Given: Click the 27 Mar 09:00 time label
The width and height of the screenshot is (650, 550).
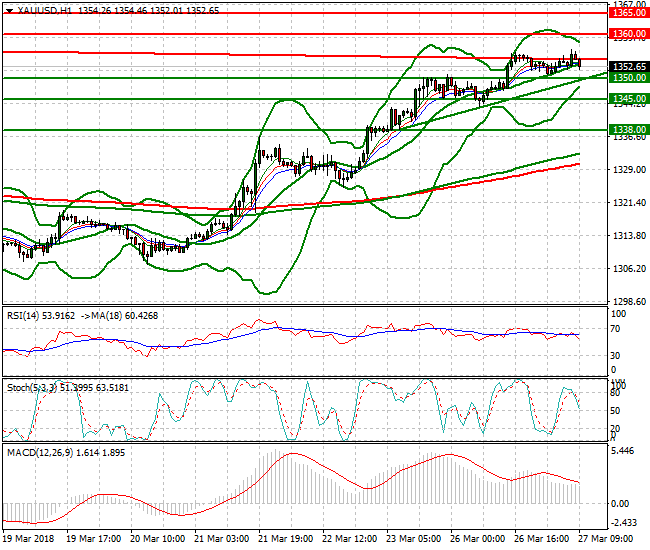Looking at the screenshot, I should click(x=606, y=539).
